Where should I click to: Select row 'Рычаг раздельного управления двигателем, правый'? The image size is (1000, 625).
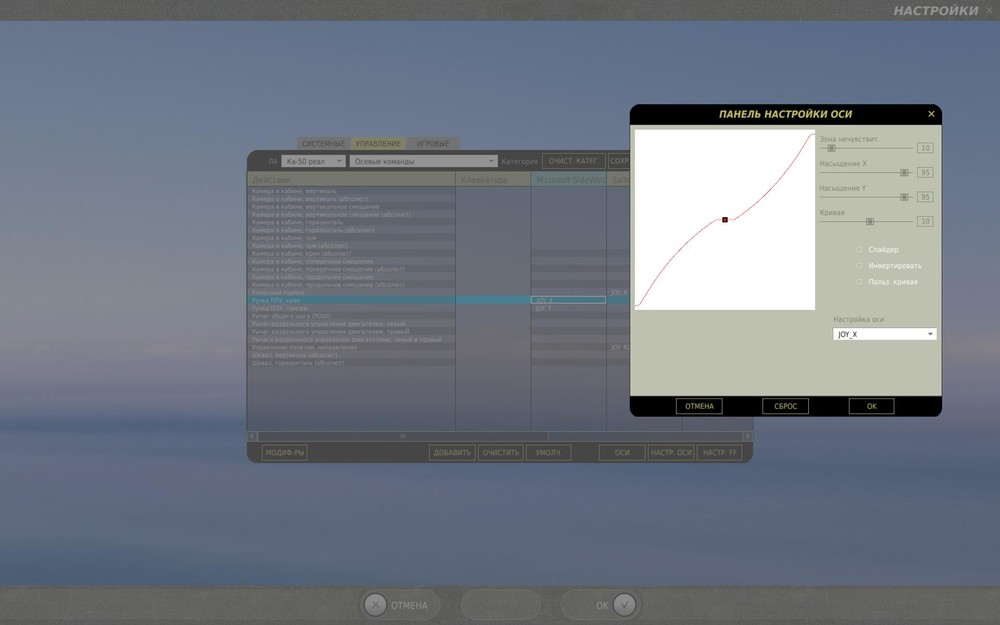click(x=351, y=332)
